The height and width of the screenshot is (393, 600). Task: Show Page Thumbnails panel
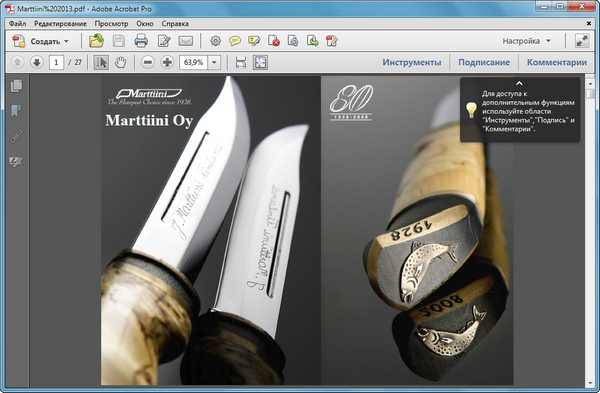(16, 86)
